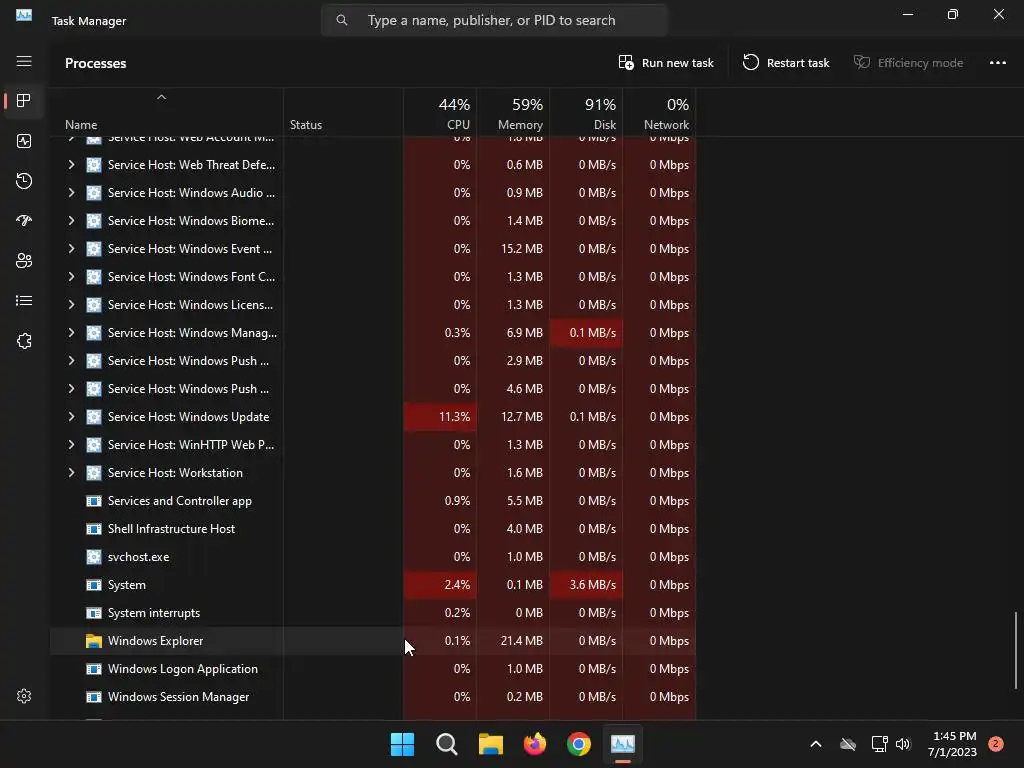Select System interrupts row
This screenshot has height=768, width=1024.
point(373,613)
